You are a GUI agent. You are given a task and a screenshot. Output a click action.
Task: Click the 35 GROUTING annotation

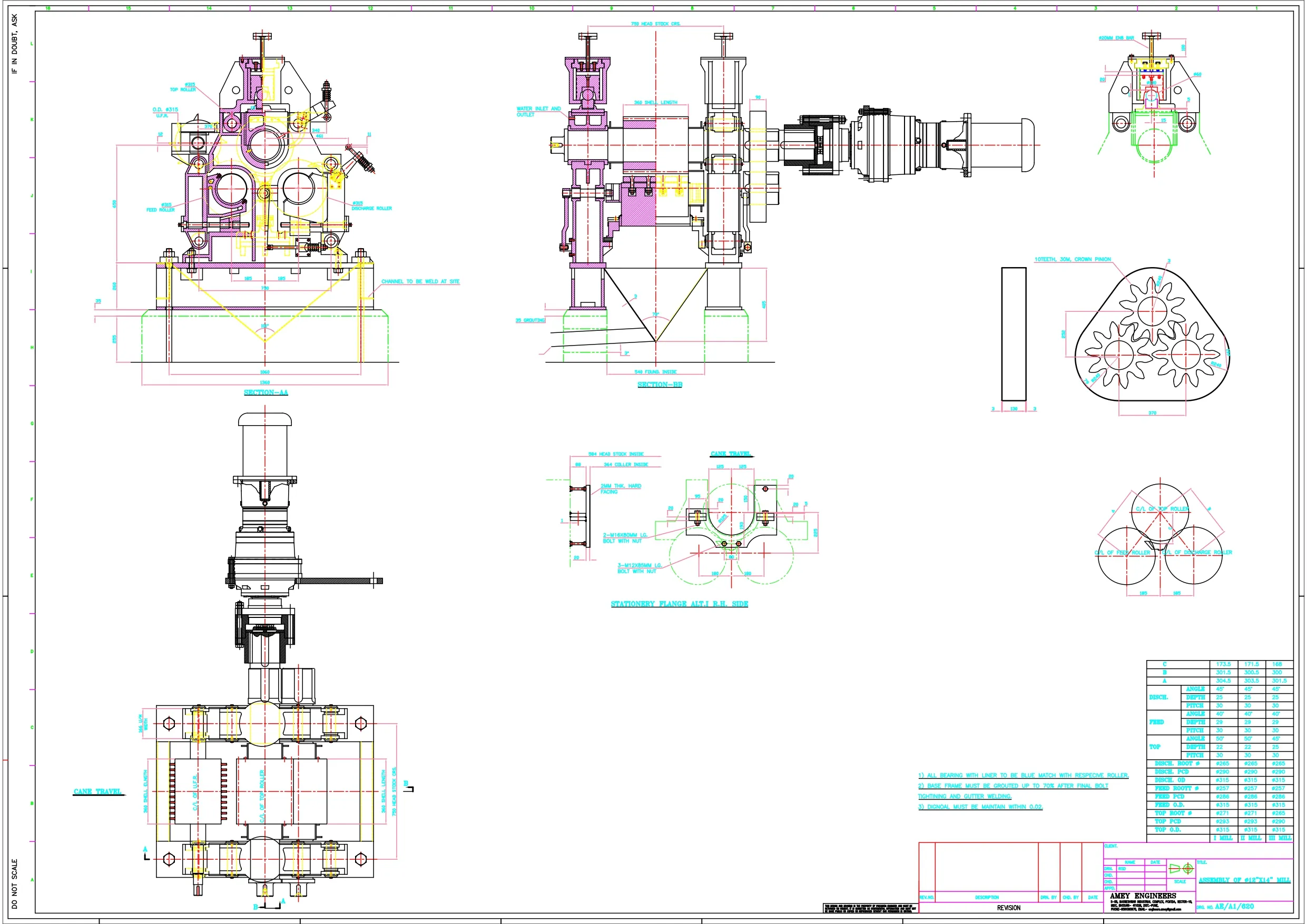(530, 320)
